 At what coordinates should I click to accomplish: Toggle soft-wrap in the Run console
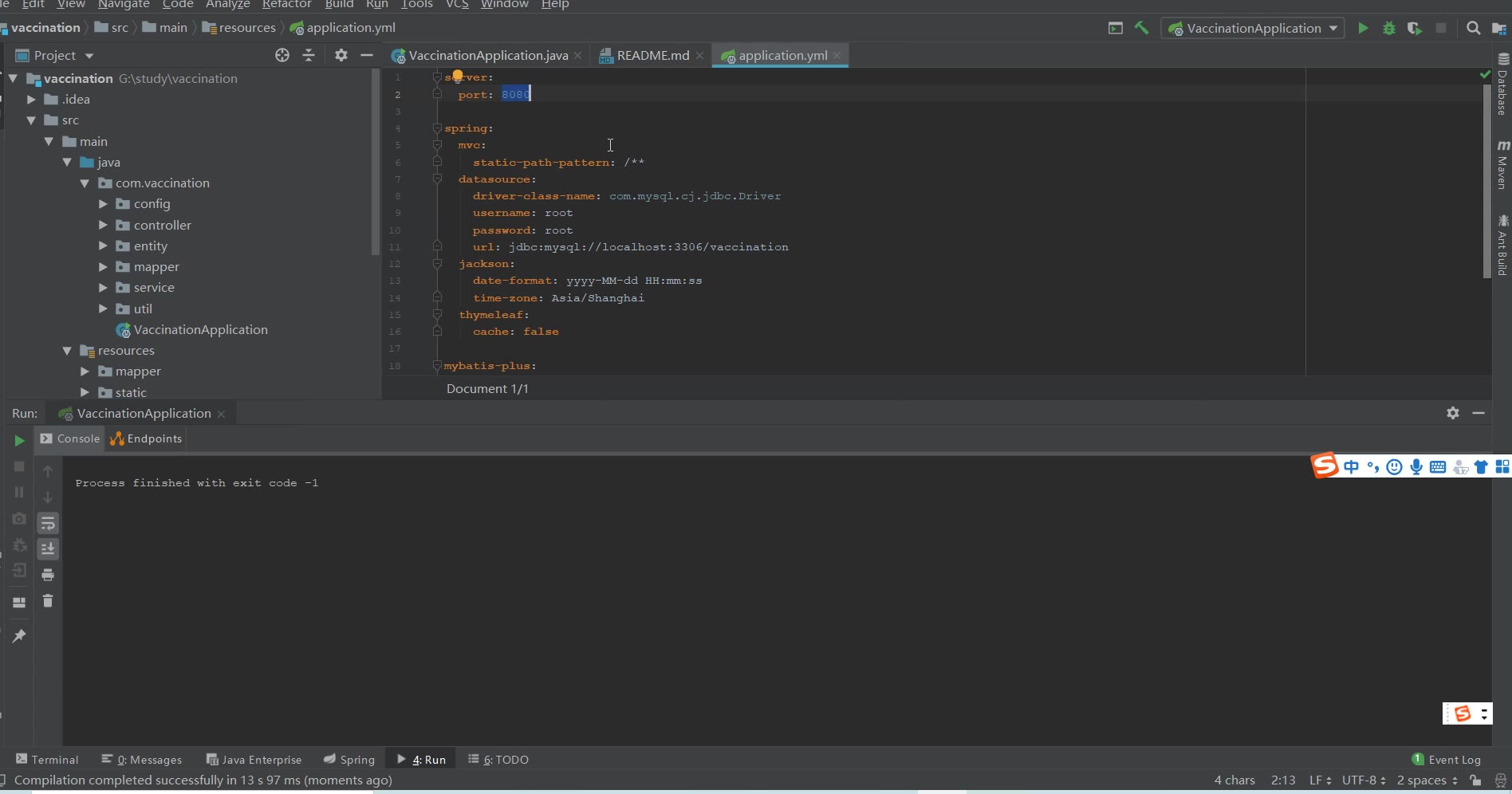coord(48,523)
